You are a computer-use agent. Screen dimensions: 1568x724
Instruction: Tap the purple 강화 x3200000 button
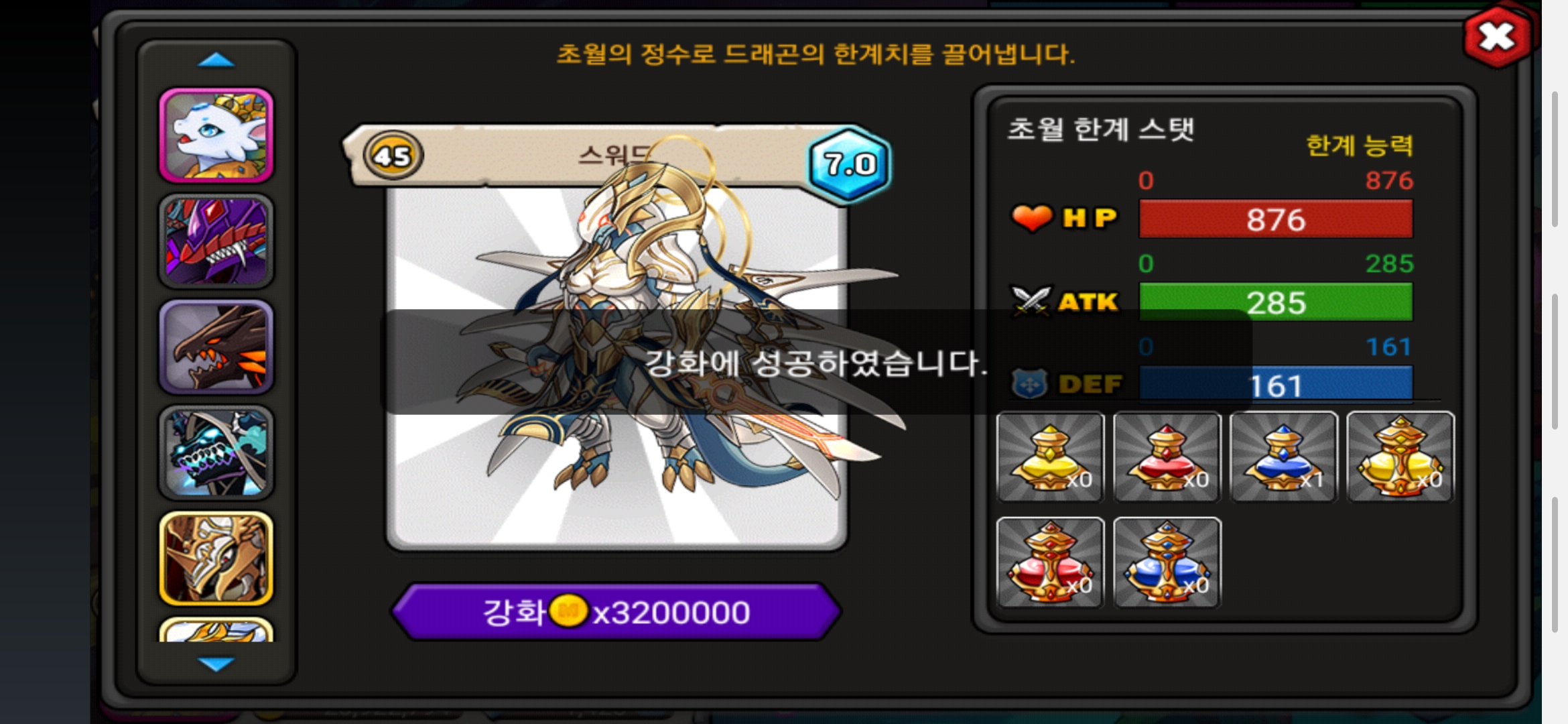[616, 611]
